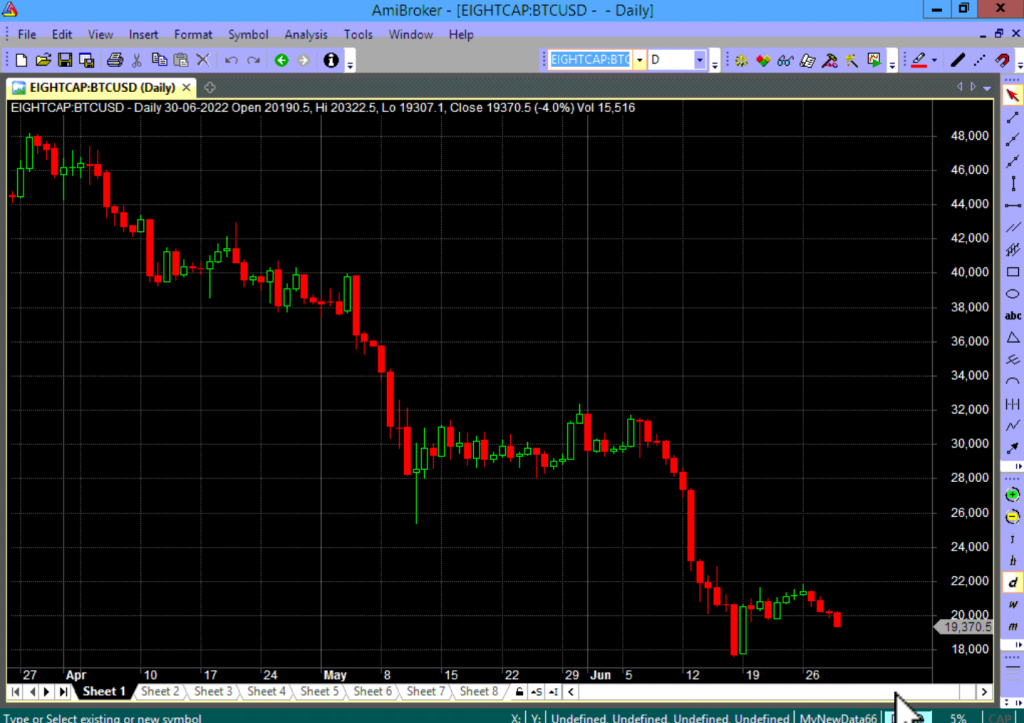Screen dimensions: 1024x723
Task: Select the Arrow drawing tool
Action: point(1012,448)
